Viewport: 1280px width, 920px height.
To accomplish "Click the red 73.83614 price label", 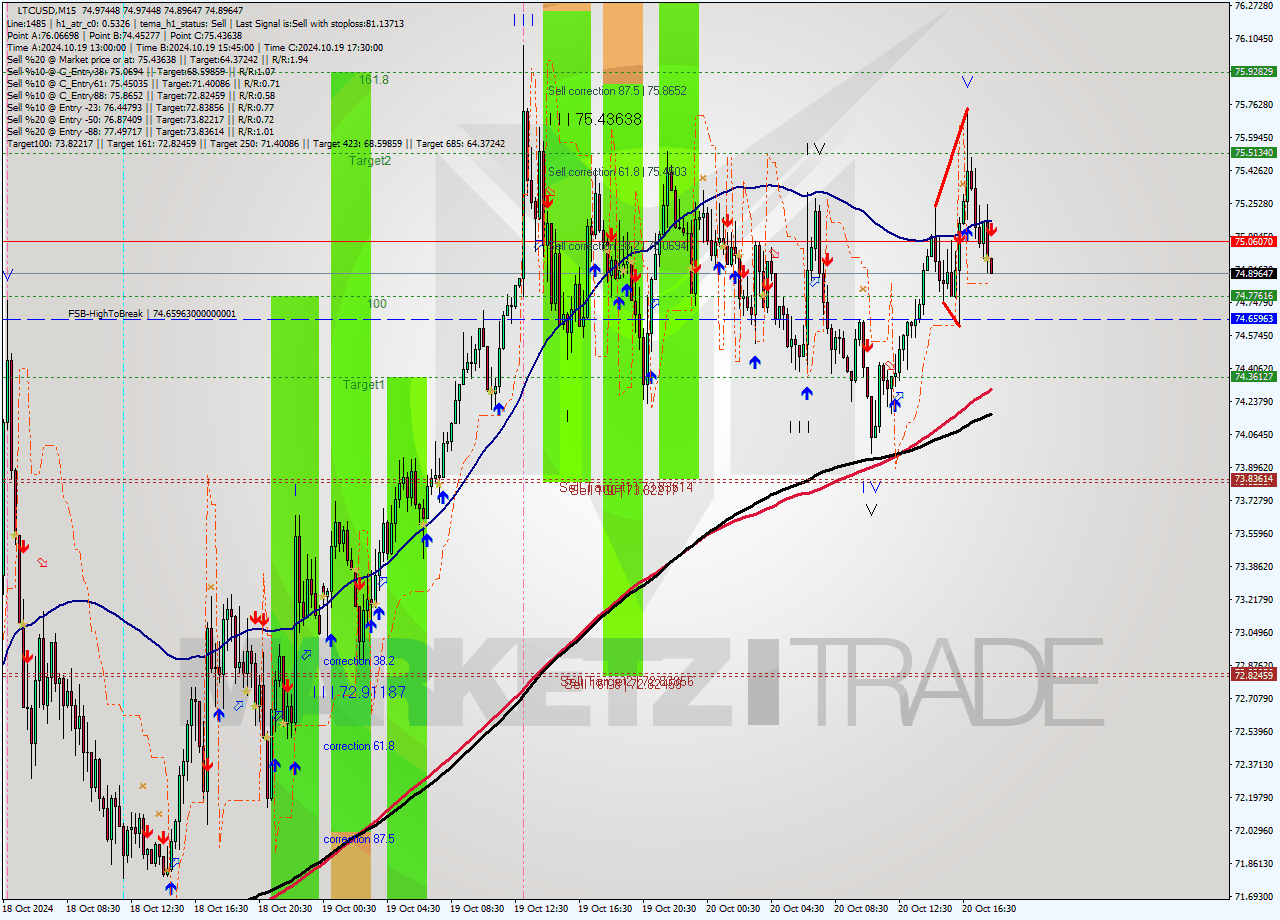I will pos(1254,479).
